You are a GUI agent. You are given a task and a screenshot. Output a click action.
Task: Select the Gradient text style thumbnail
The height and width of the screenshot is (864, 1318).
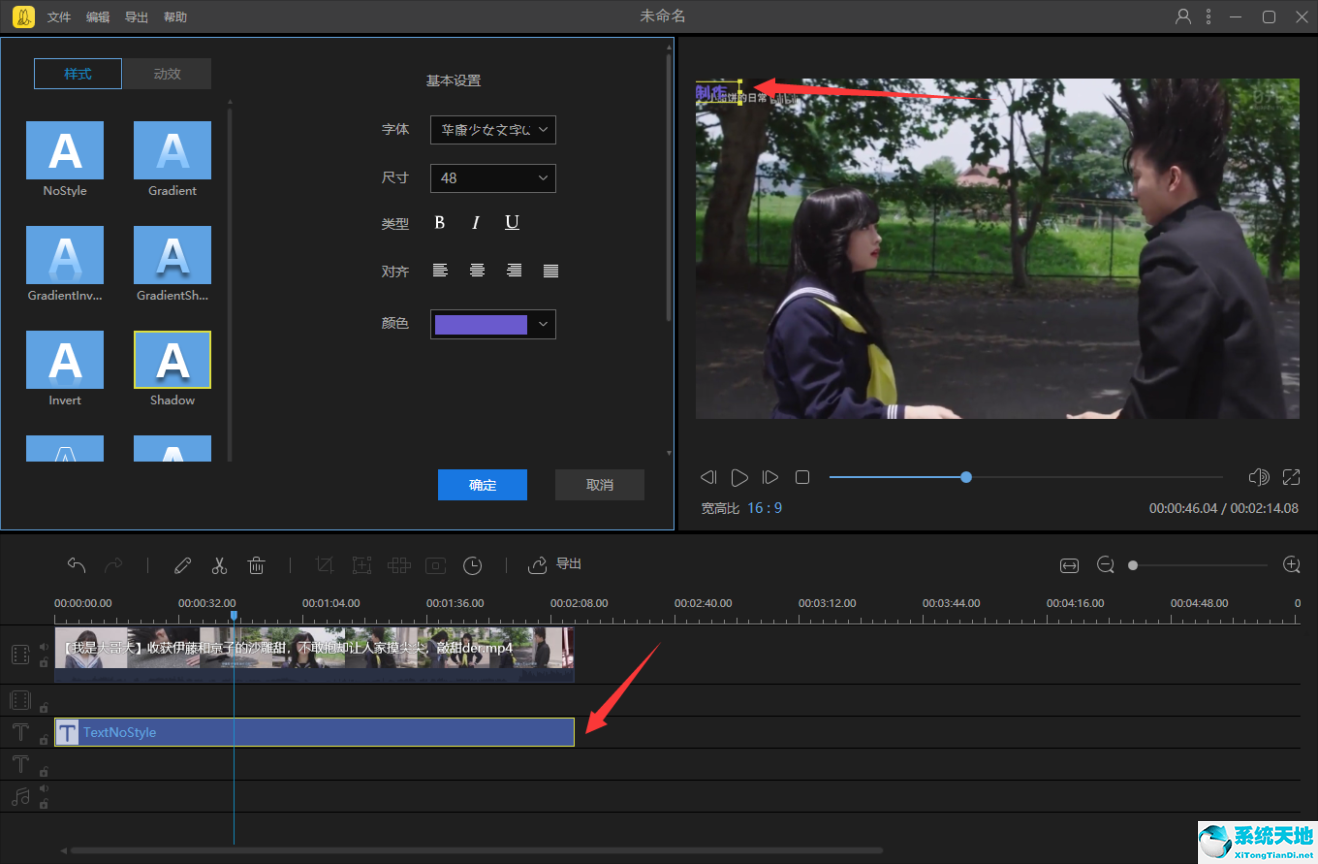(172, 150)
